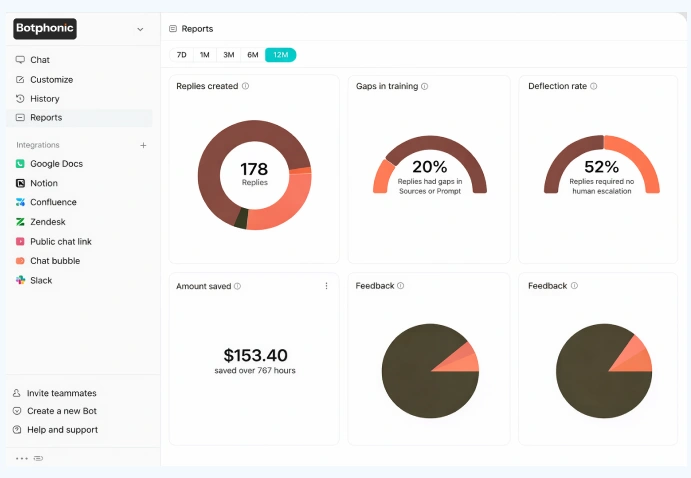The image size is (691, 478).
Task: Click the plus icon to add integration
Action: pos(143,145)
